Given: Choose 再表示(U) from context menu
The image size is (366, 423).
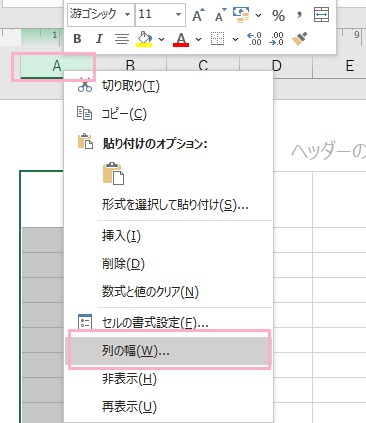Looking at the screenshot, I should click(x=169, y=407).
